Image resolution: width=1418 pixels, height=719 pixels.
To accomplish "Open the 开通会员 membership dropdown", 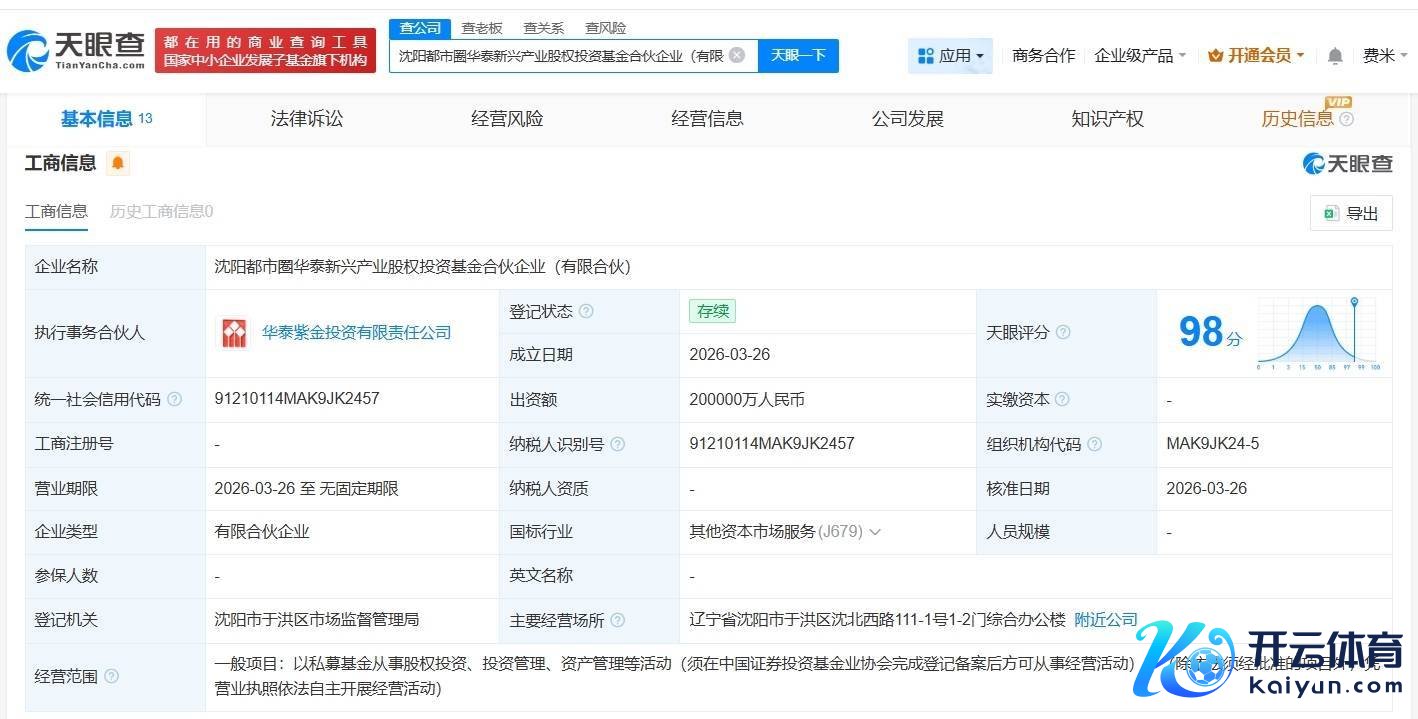I will point(1256,56).
